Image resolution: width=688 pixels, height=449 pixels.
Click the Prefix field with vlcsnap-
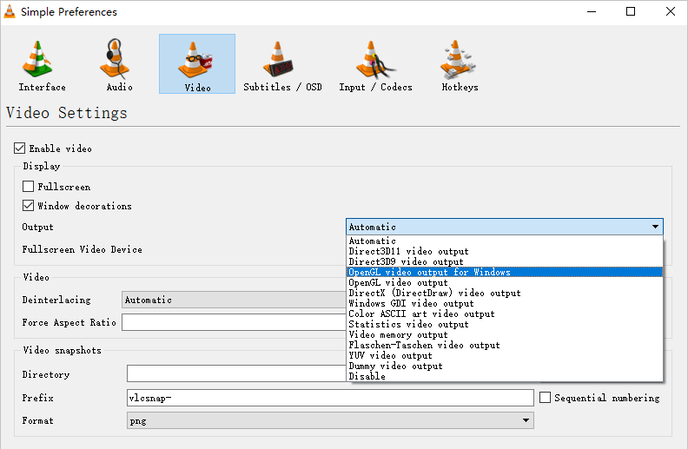click(330, 398)
